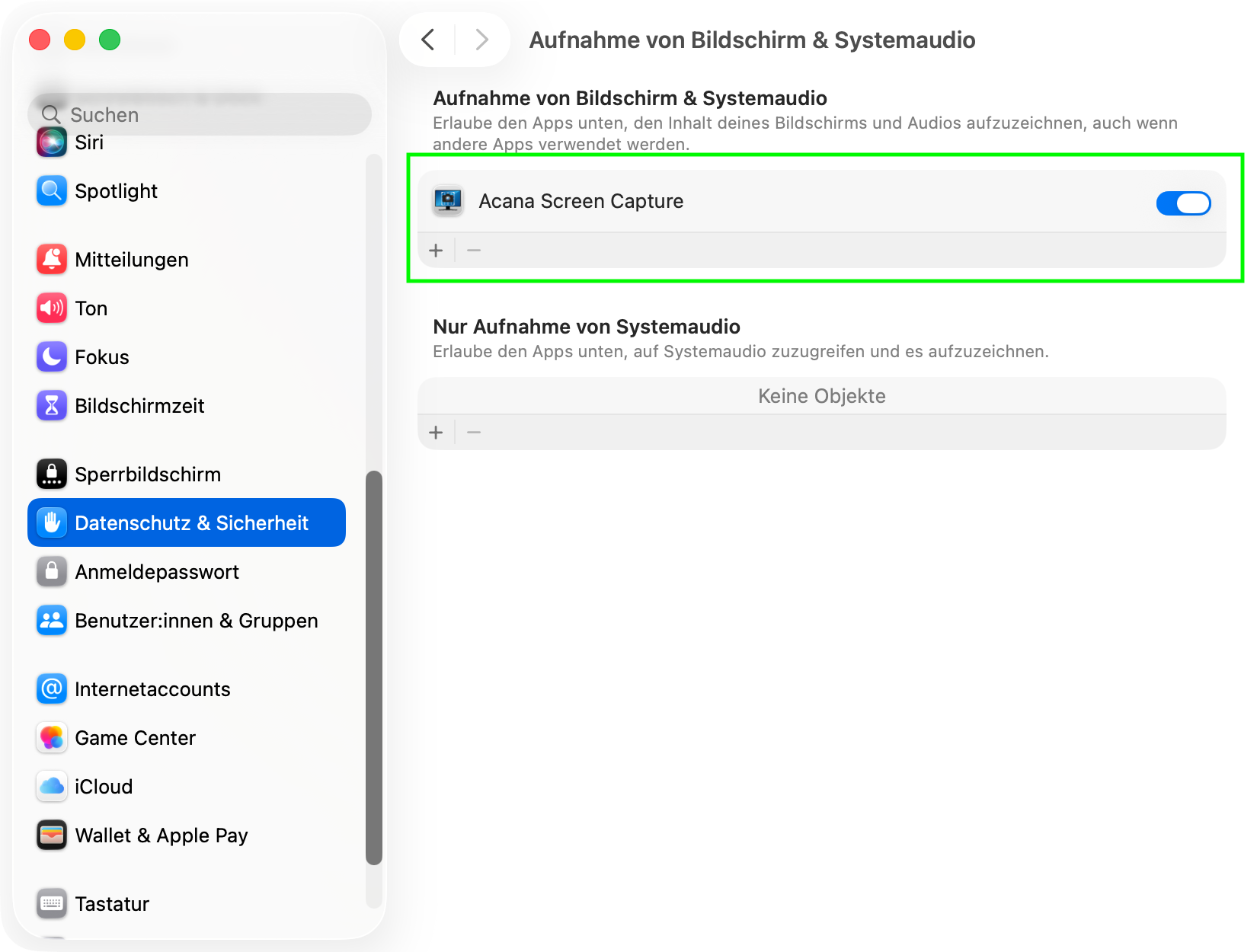Screen dimensions: 1257x952
Task: Click minus button under system audio list
Action: 474,433
